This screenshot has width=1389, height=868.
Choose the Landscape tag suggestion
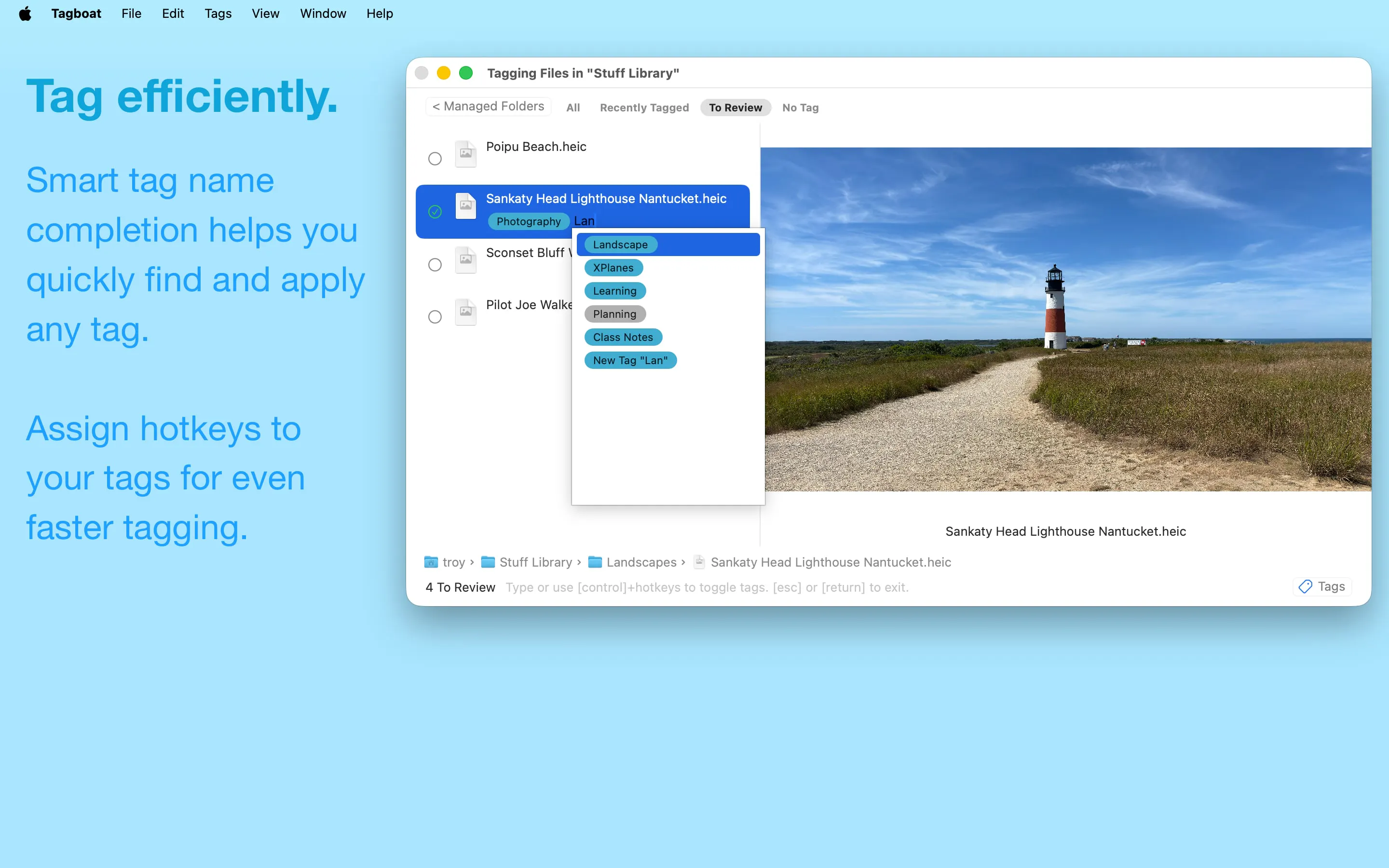668,244
